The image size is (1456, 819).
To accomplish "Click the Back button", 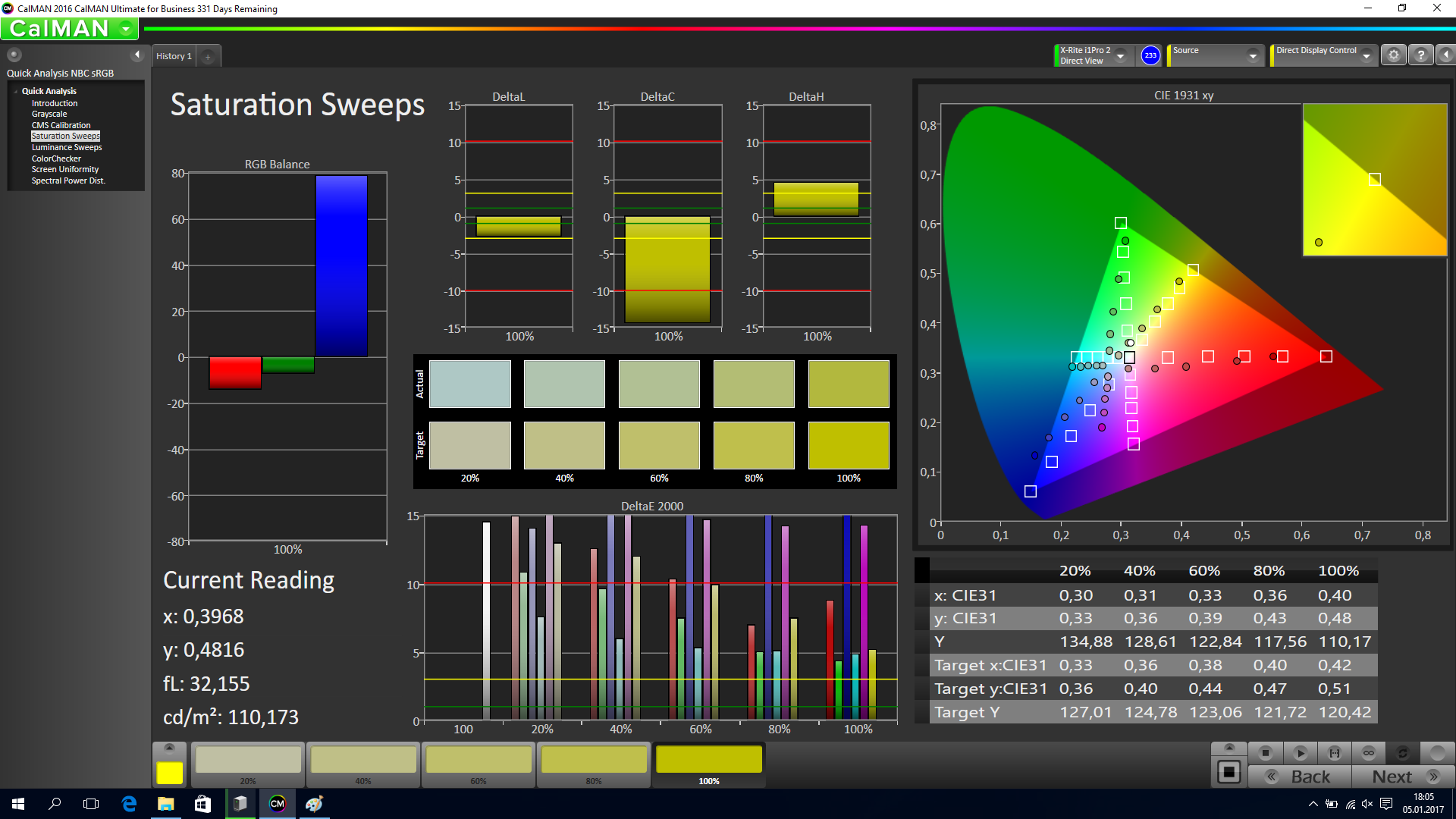I will point(1300,777).
